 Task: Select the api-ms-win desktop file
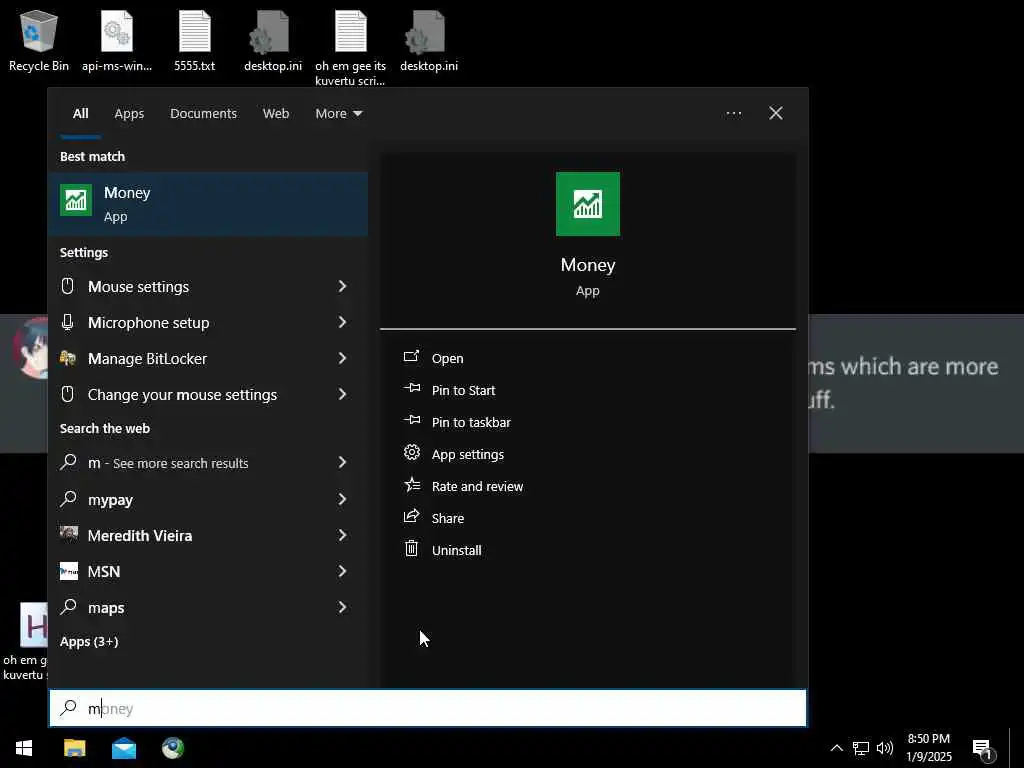click(x=117, y=41)
